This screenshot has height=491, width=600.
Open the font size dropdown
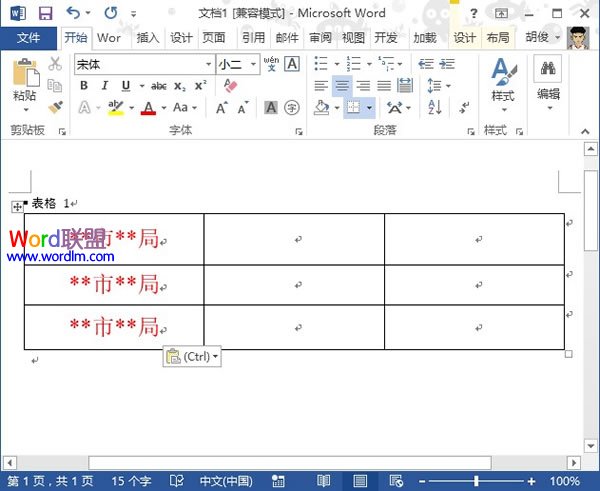tap(254, 64)
